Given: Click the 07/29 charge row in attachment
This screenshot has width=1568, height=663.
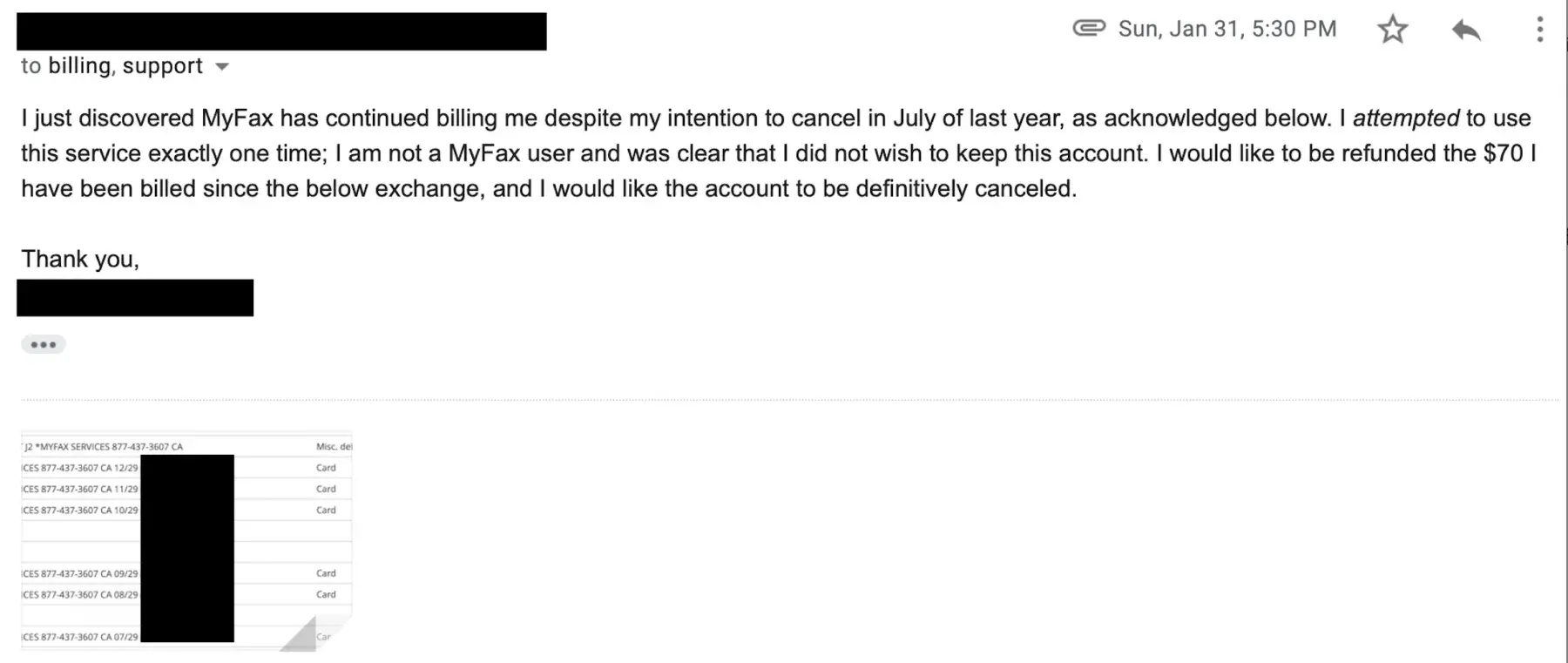Looking at the screenshot, I should pyautogui.click(x=80, y=637).
